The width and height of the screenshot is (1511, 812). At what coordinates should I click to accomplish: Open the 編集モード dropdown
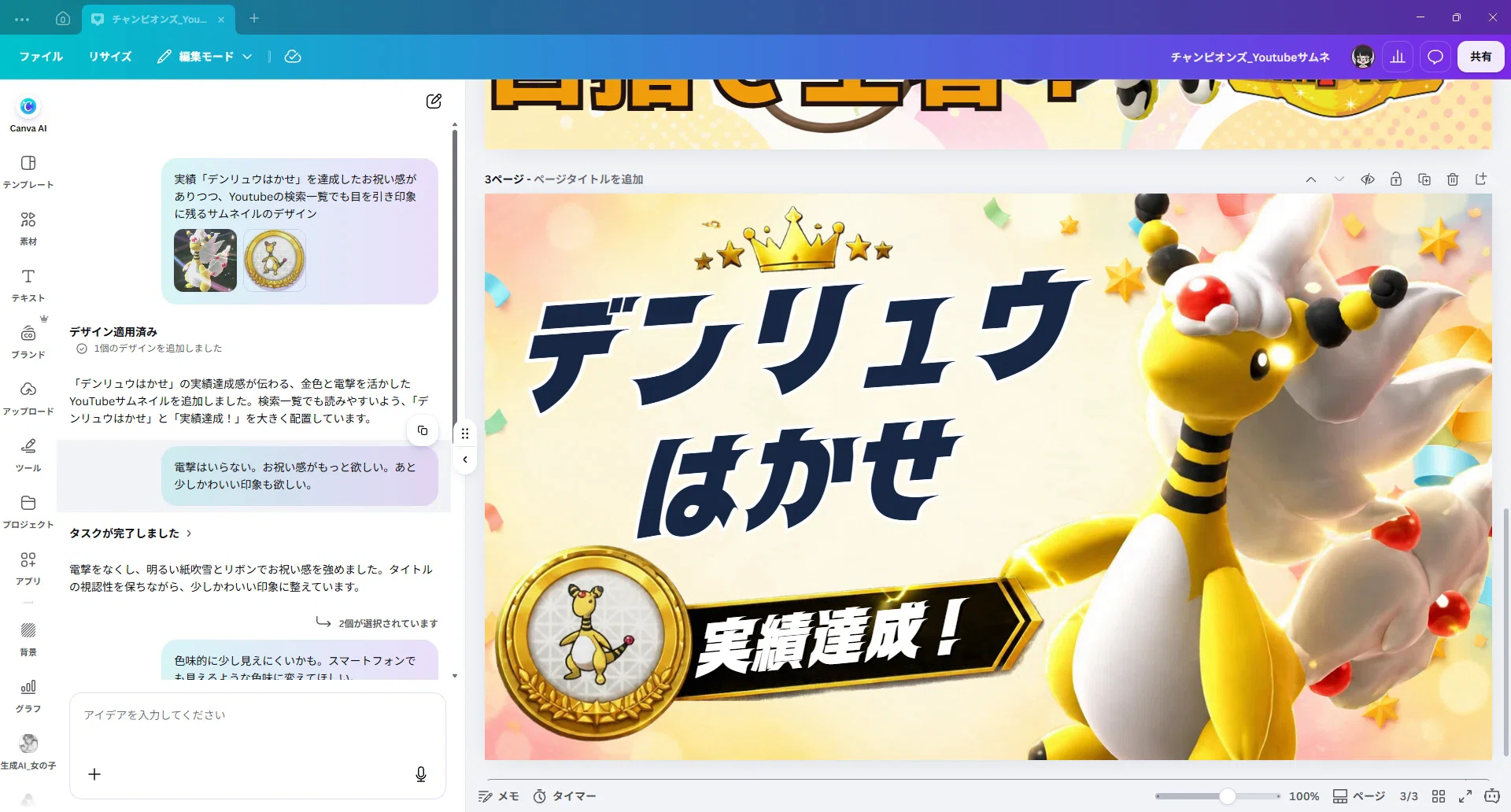coord(205,57)
